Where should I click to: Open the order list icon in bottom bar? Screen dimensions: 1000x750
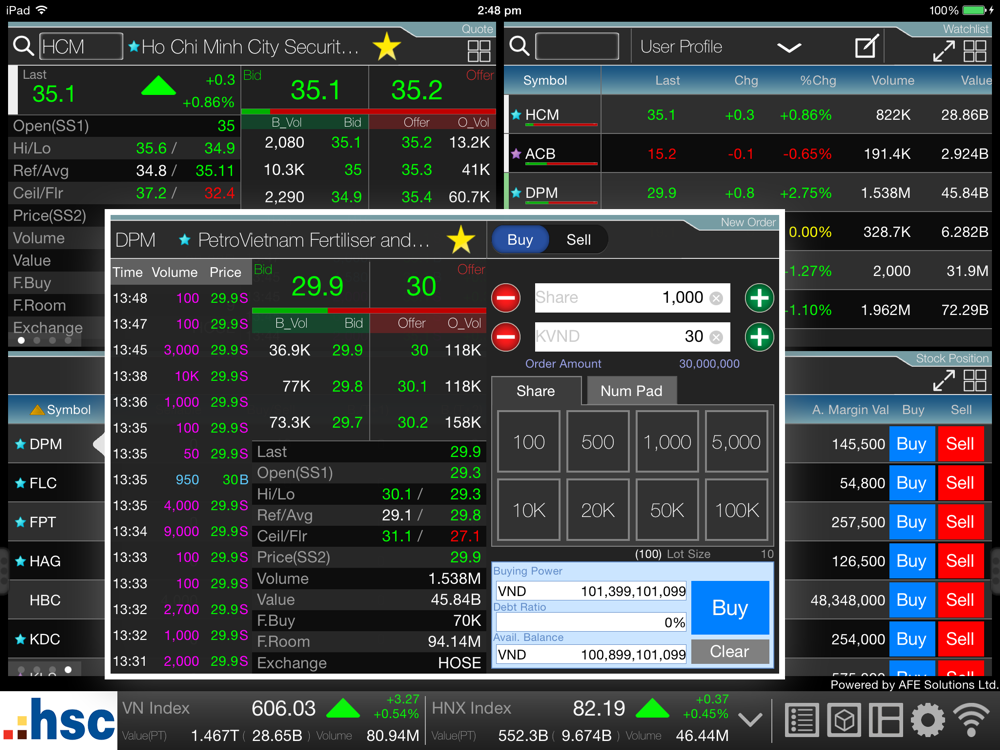click(802, 721)
